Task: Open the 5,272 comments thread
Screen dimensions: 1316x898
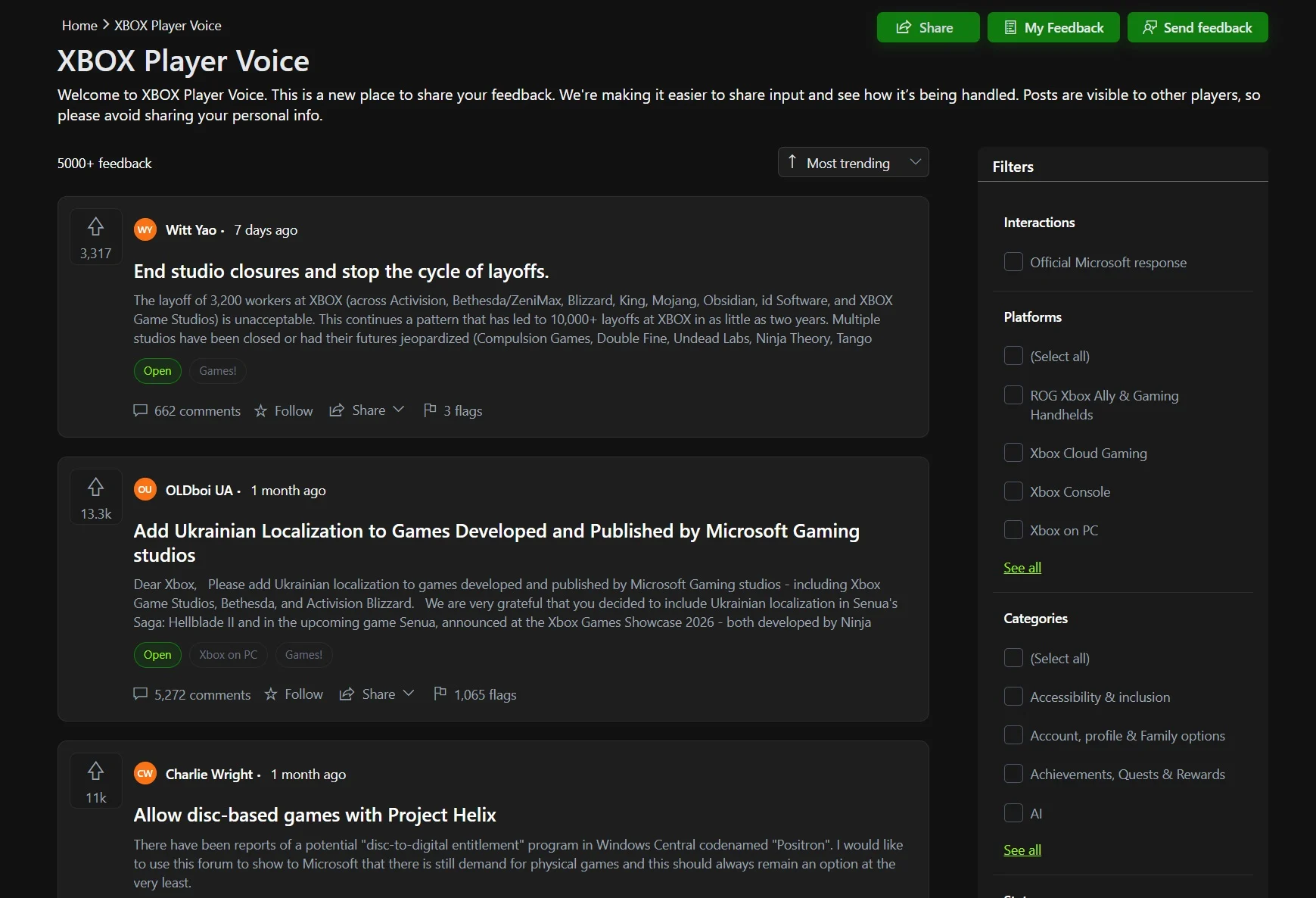Action: click(x=192, y=694)
